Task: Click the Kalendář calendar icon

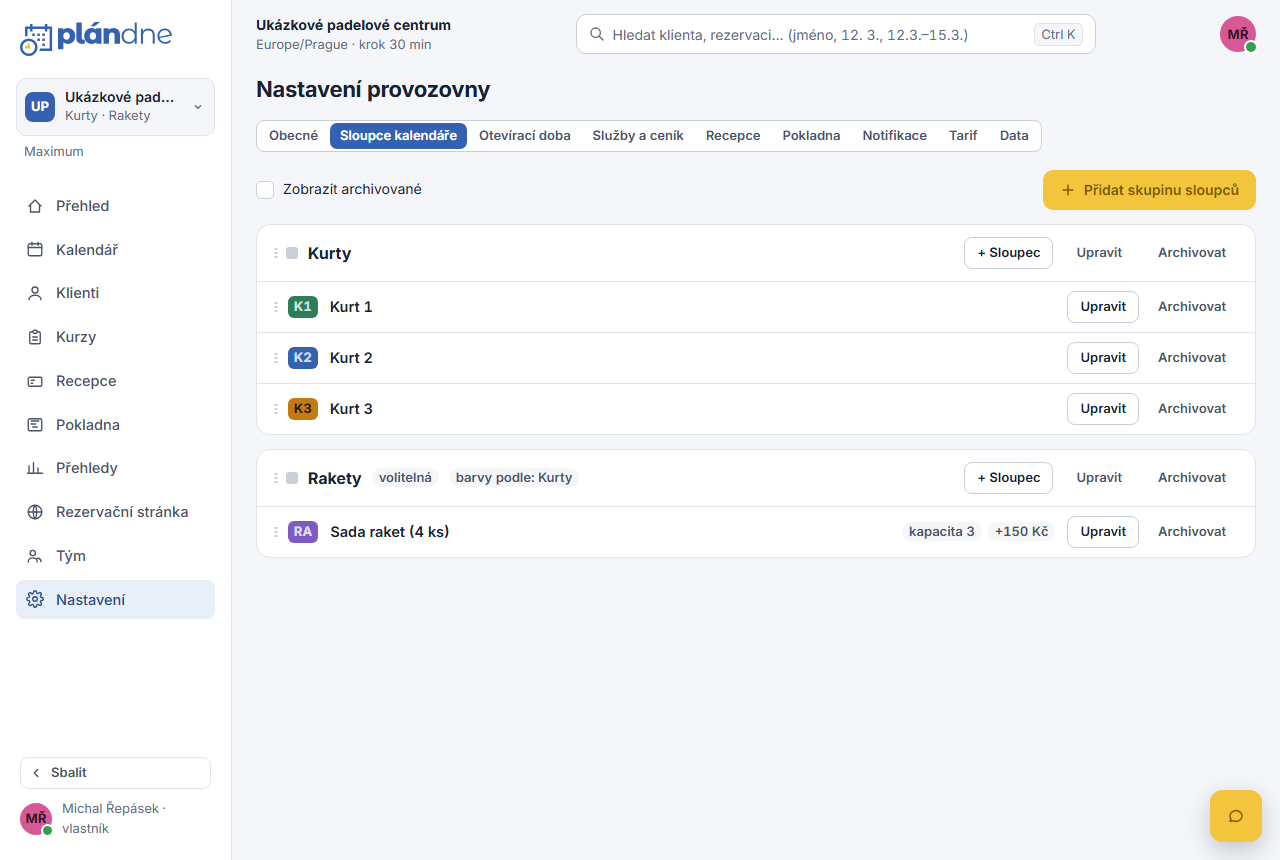Action: pyautogui.click(x=35, y=250)
